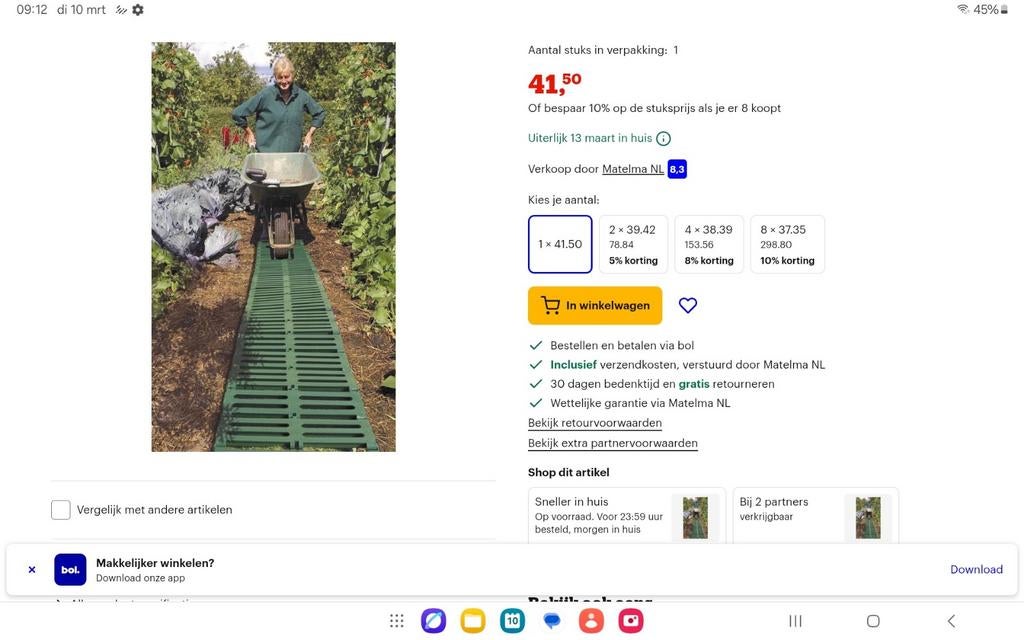Open the My Files folder app
Viewport: 1024px width, 640px height.
[x=472, y=620]
